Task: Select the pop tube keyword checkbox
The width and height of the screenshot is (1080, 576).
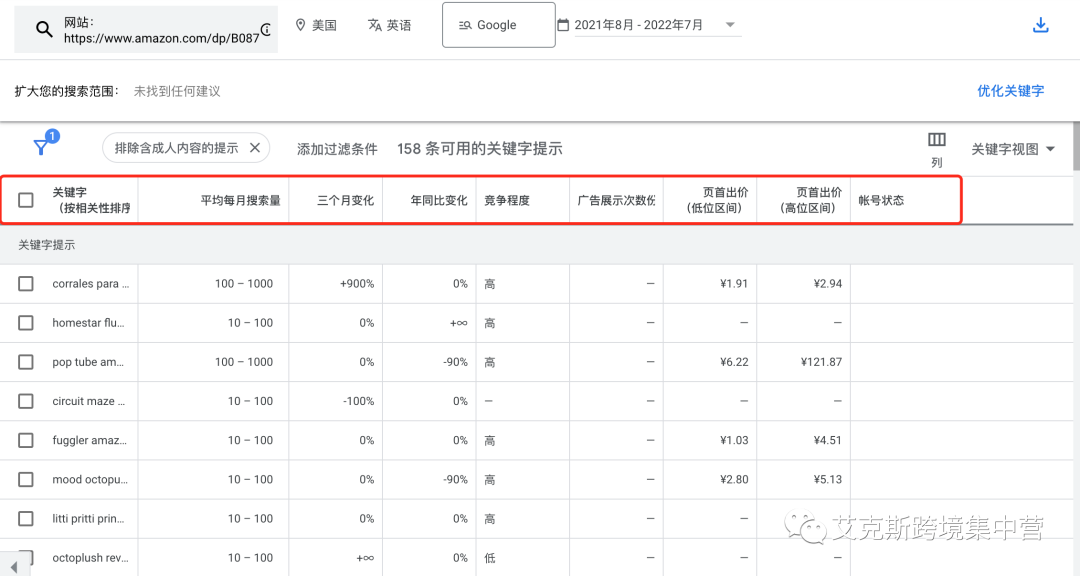Action: tap(26, 362)
